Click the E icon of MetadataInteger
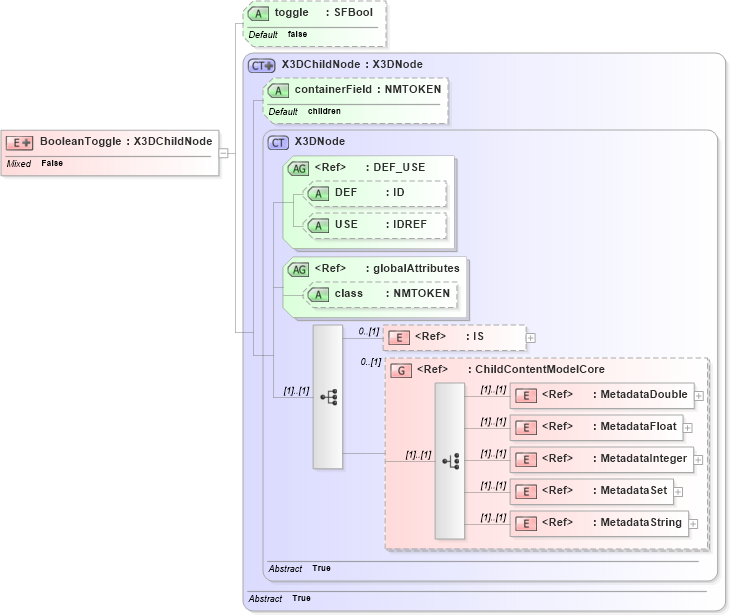The height and width of the screenshot is (615, 730). pyautogui.click(x=526, y=460)
